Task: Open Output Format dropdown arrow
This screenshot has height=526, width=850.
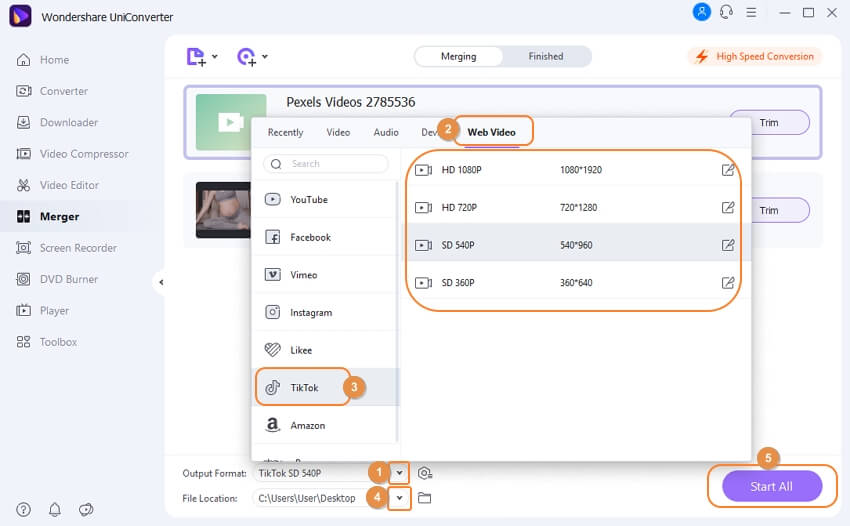Action: 400,473
